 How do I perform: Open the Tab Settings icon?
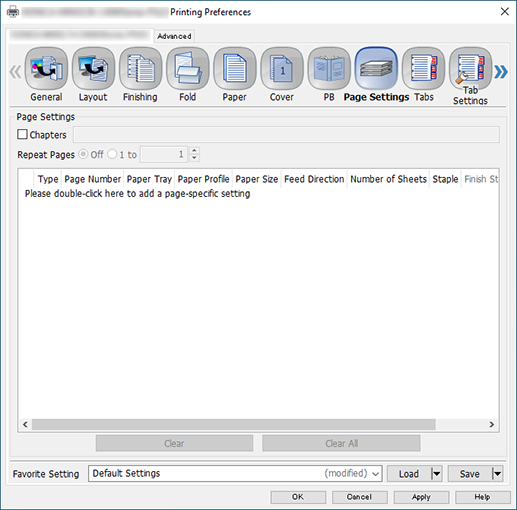pos(470,68)
